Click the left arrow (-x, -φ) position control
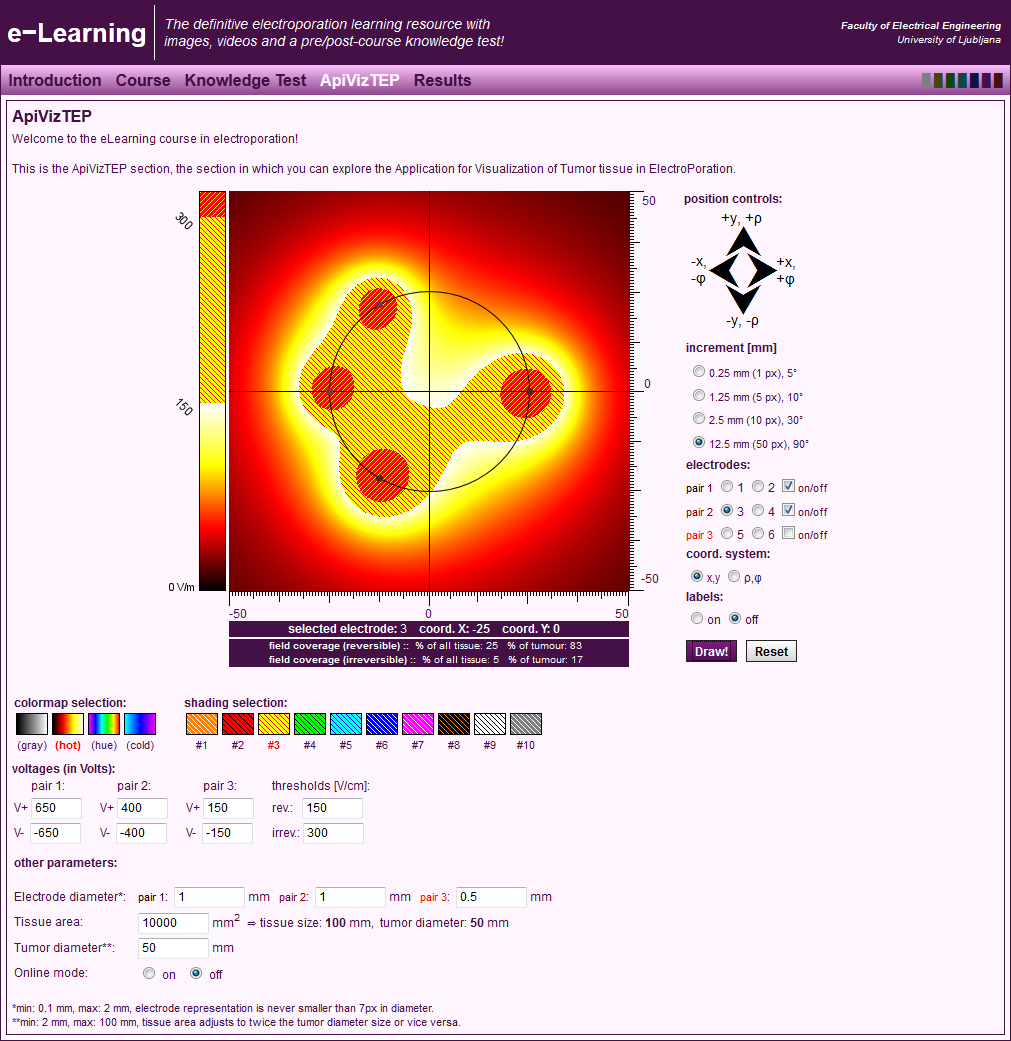Image resolution: width=1011 pixels, height=1041 pixels. pos(724,270)
